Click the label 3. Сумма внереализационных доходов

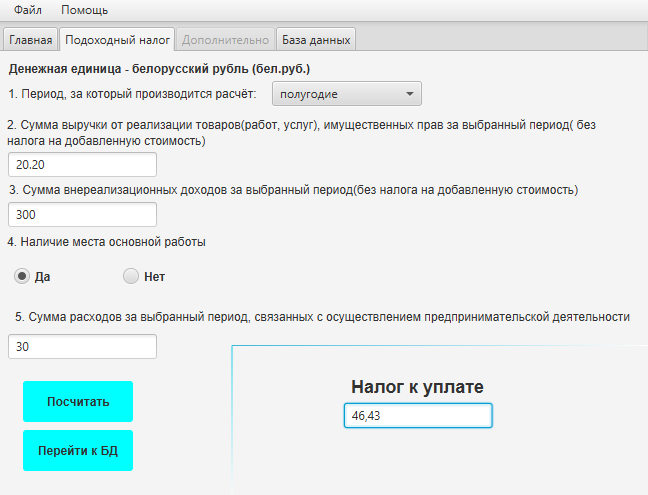tap(294, 190)
